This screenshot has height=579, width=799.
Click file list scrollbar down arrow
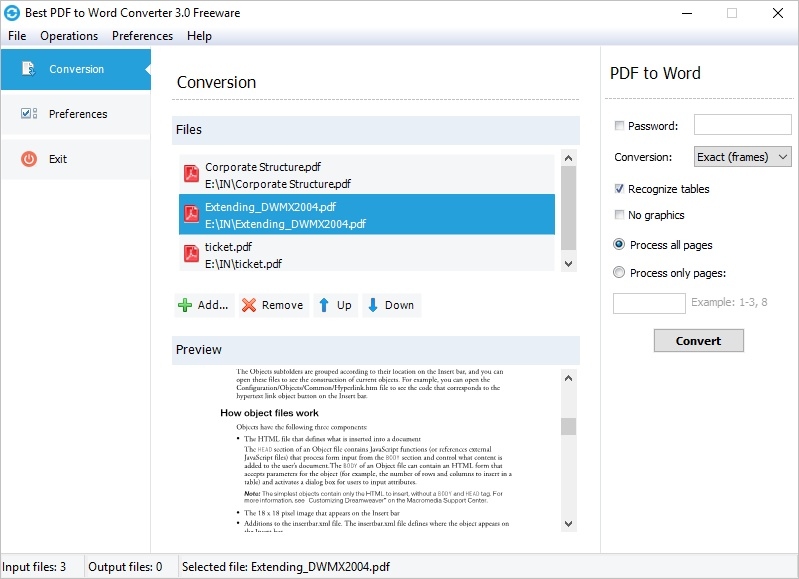[569, 264]
